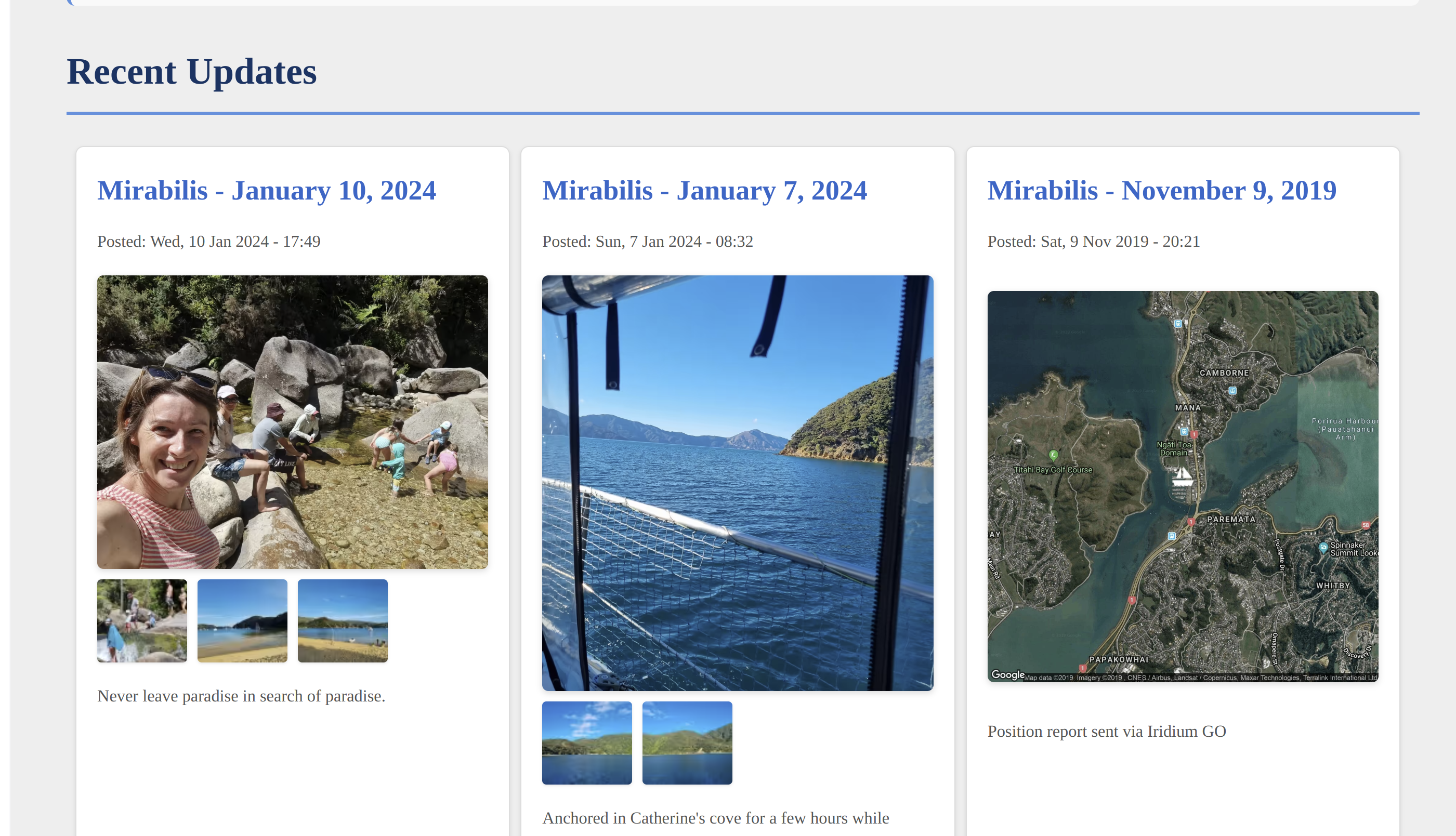The height and width of the screenshot is (836, 1456).
Task: Open the Mirabilis - January 7, 2024 post
Action: [x=705, y=190]
